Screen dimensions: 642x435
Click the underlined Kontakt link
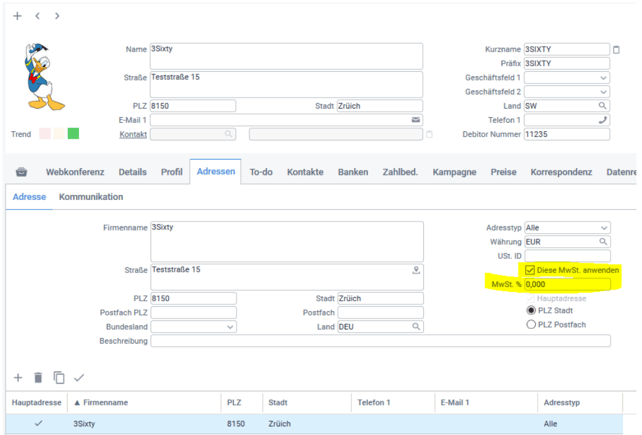pos(132,133)
